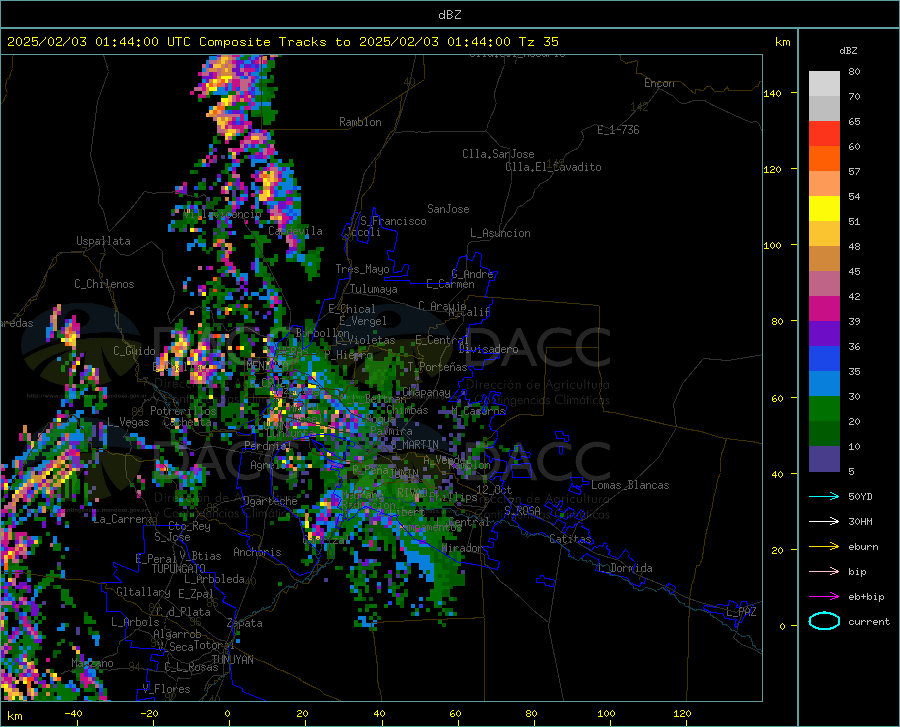
Task: Click the -40 km x-axis tick label
Action: click(x=73, y=714)
